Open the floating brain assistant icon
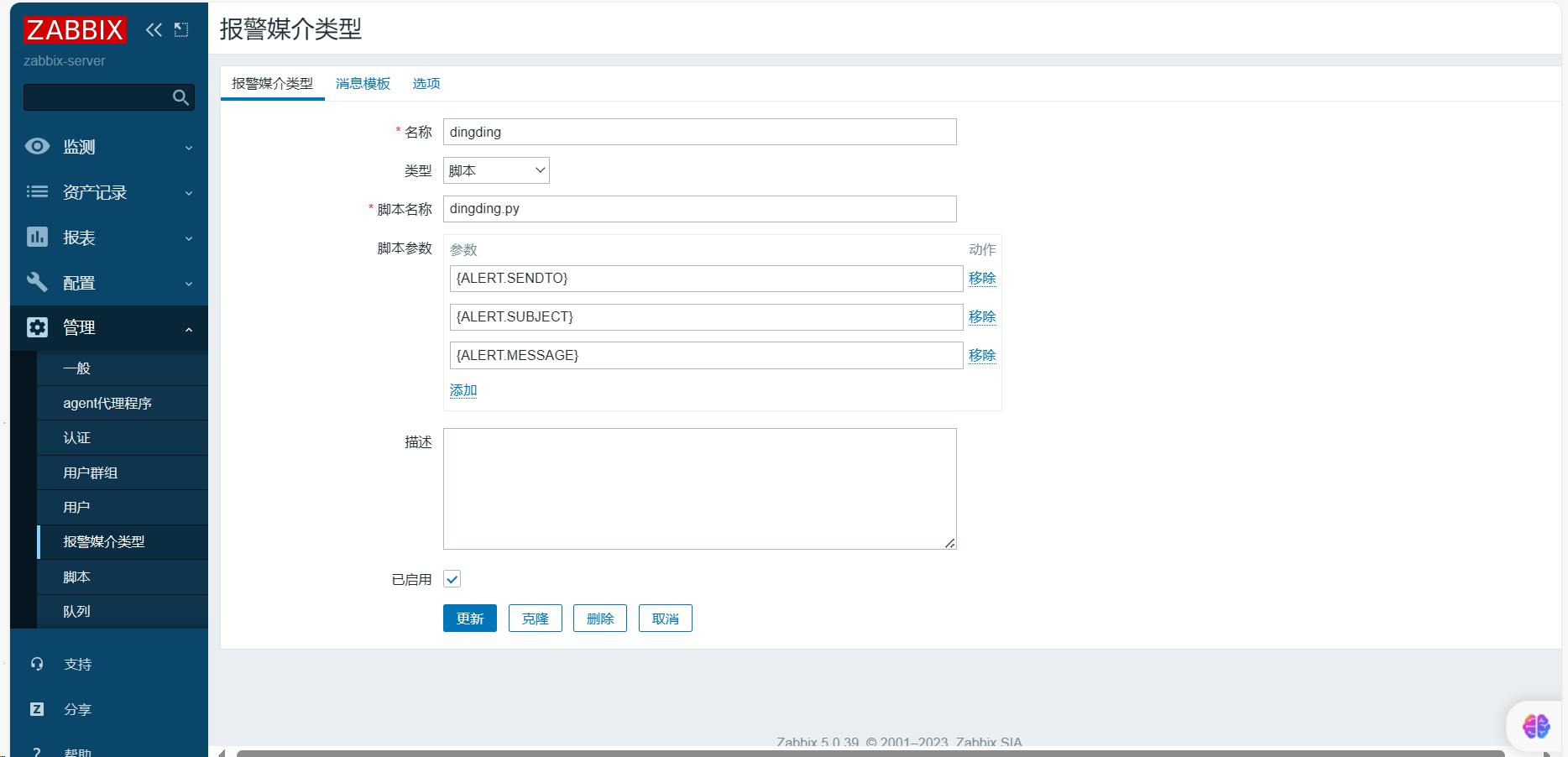This screenshot has width=1568, height=757. [1536, 726]
